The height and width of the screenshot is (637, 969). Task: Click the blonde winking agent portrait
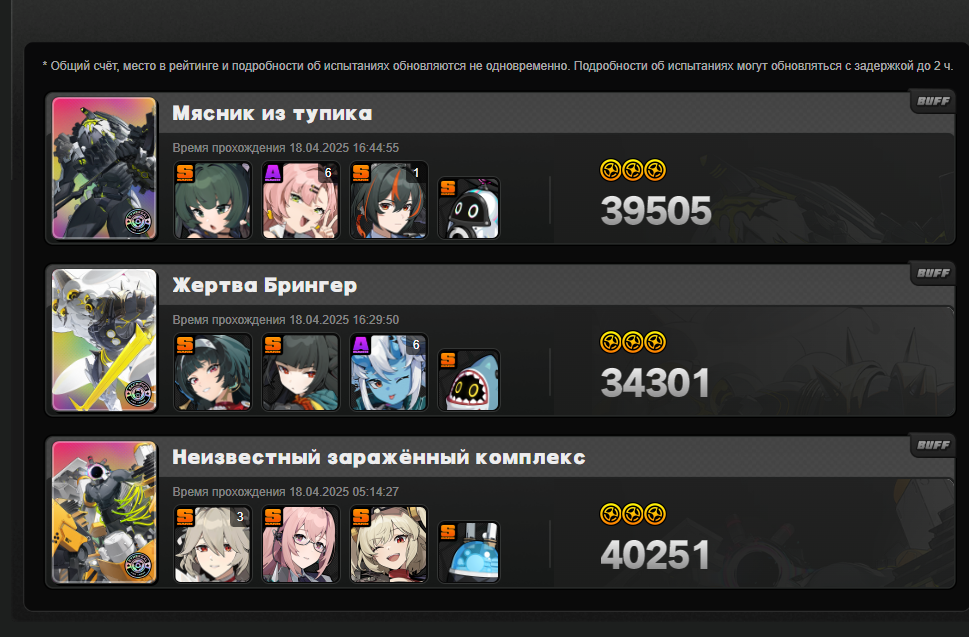click(388, 544)
